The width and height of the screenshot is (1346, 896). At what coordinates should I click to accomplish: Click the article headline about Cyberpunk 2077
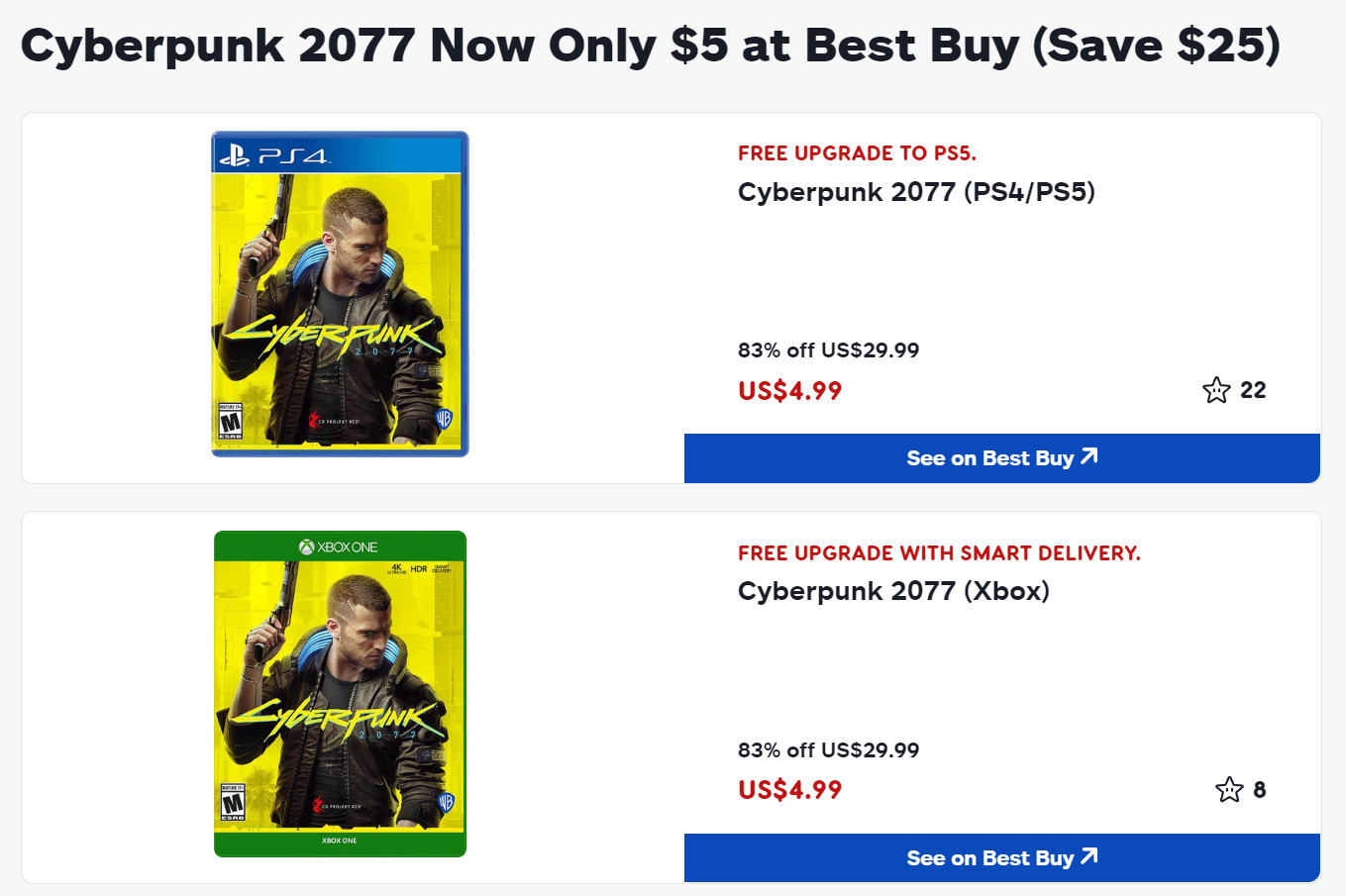click(650, 46)
